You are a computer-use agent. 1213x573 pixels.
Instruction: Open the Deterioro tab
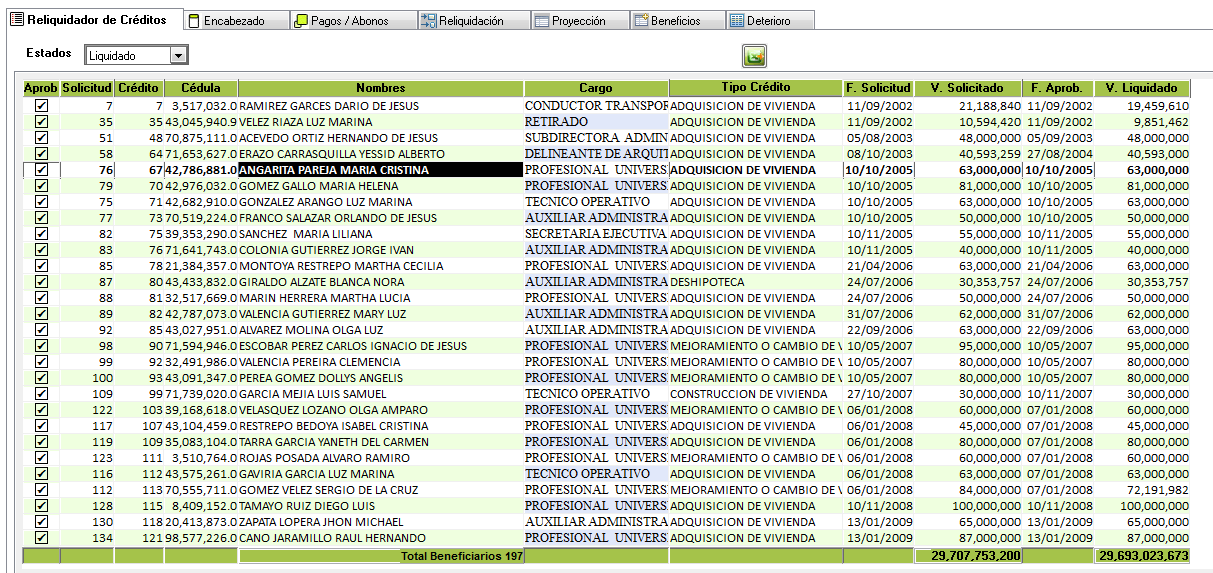click(768, 21)
